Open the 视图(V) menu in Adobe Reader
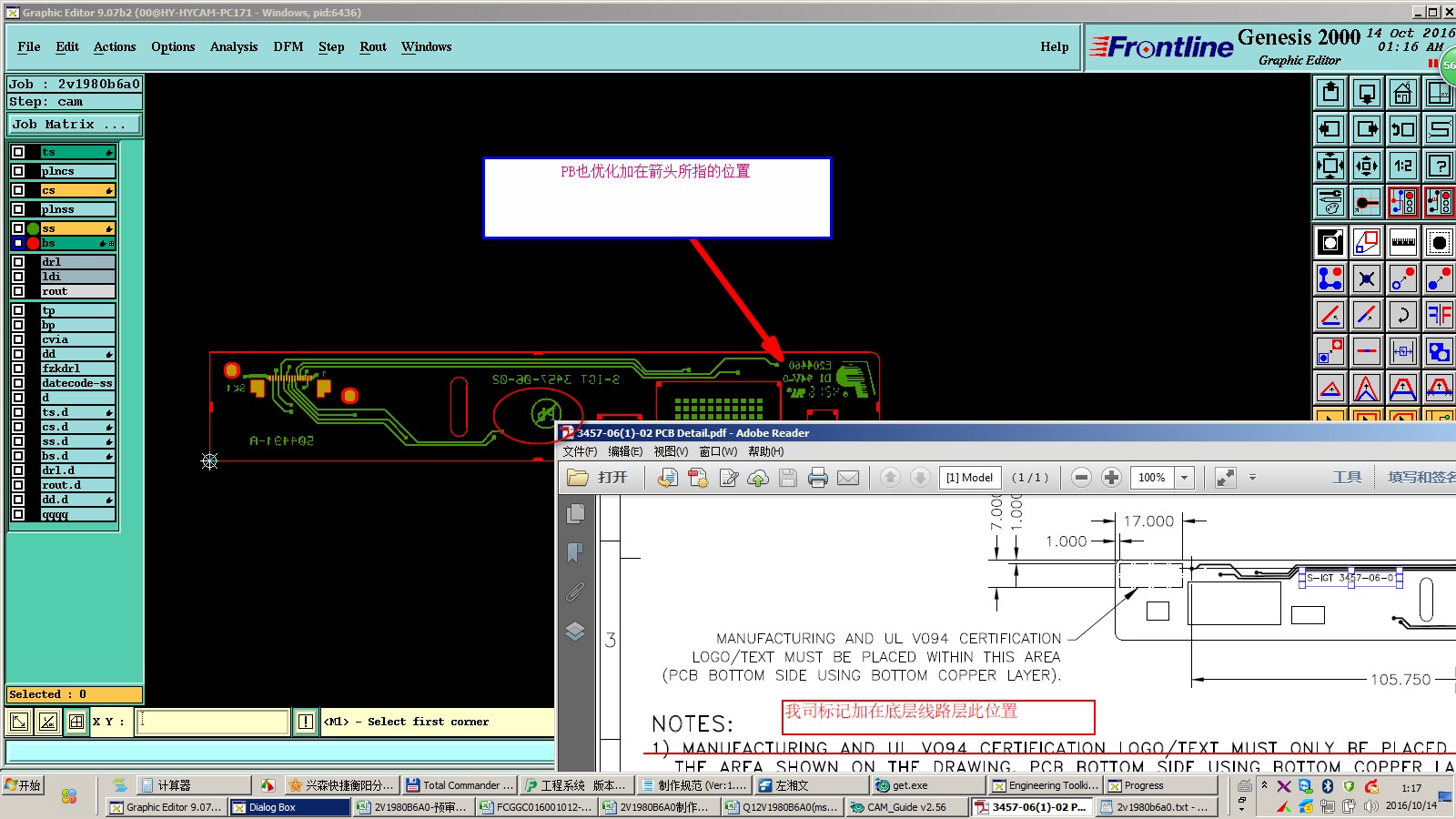Image resolution: width=1456 pixels, height=819 pixels. tap(671, 451)
